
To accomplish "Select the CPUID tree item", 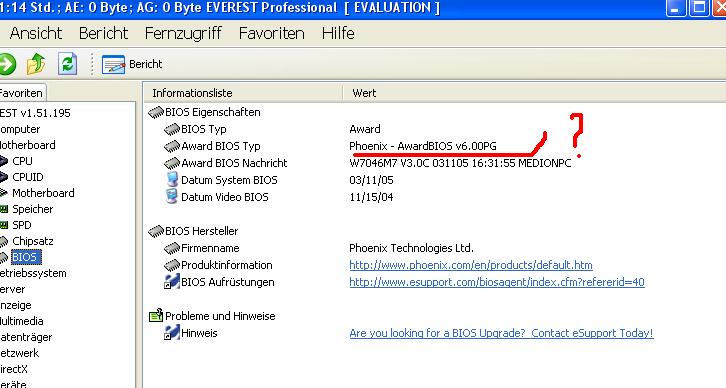I will pyautogui.click(x=28, y=177).
